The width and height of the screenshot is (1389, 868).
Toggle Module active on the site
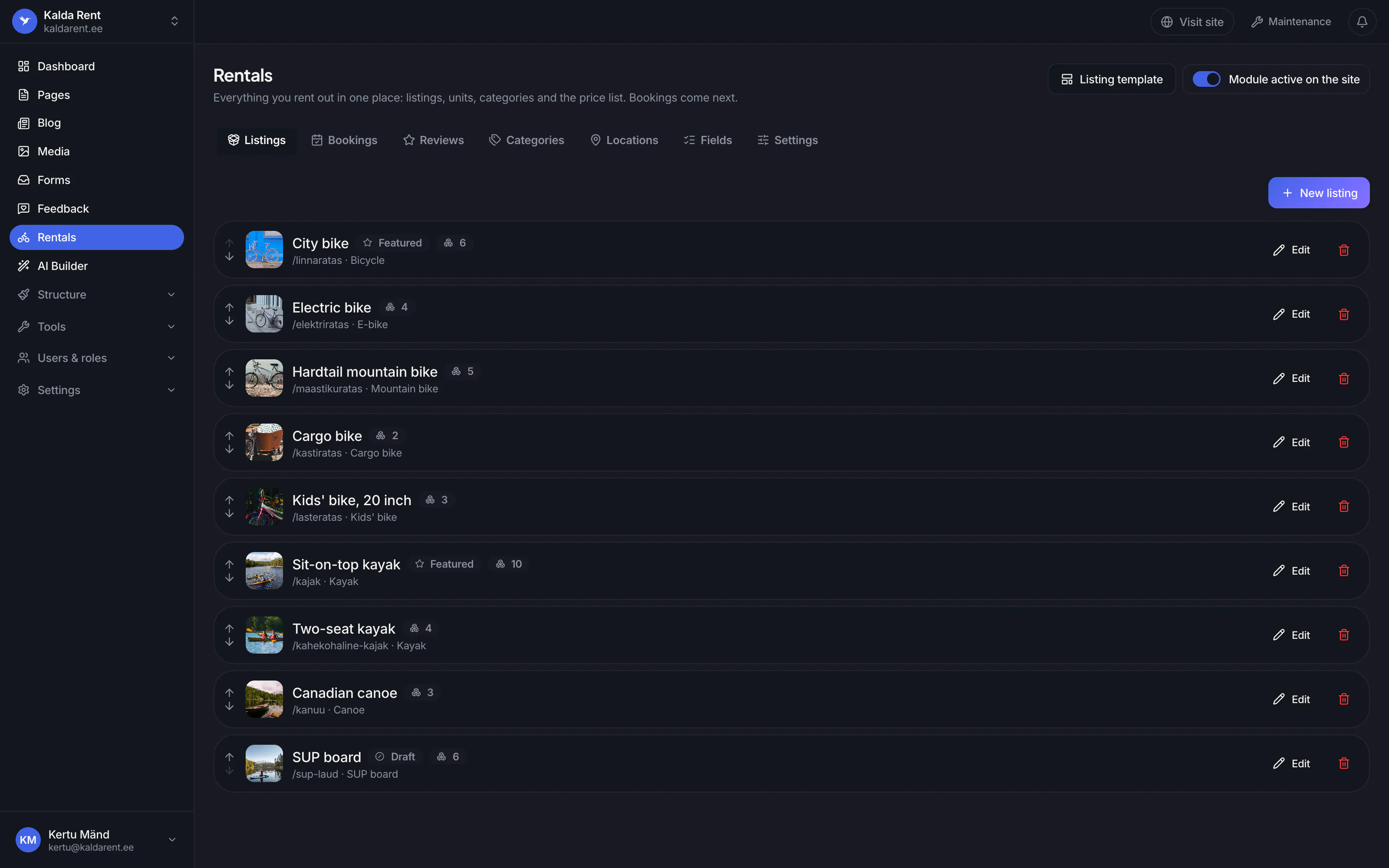click(x=1206, y=79)
